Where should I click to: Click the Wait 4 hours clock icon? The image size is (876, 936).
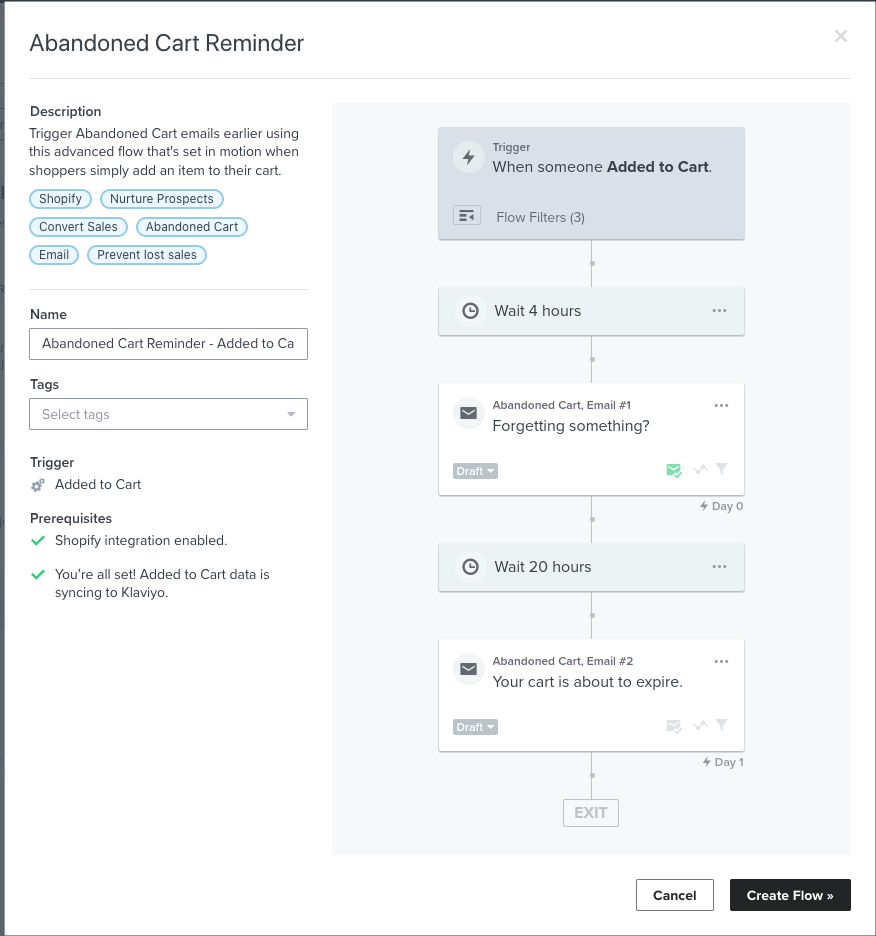(x=471, y=311)
